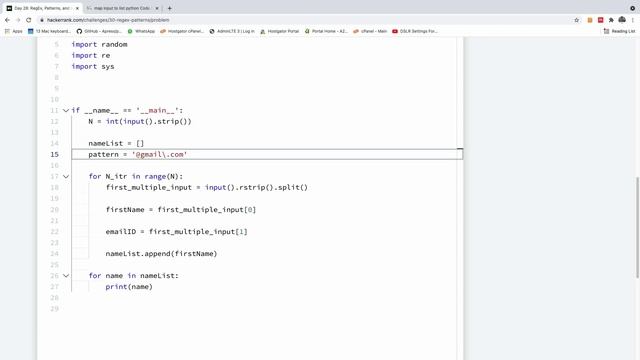Open the Hostgator Portal bookmark
Screen dimensions: 640x360
click(x=280, y=31)
